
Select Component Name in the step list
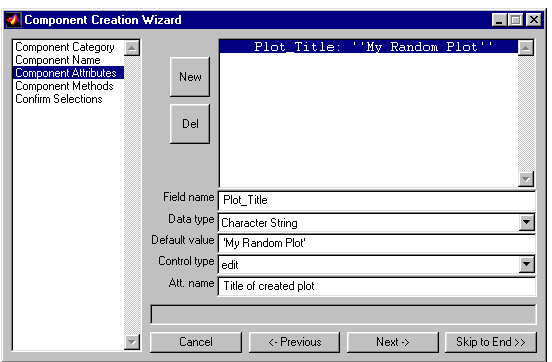point(69,60)
